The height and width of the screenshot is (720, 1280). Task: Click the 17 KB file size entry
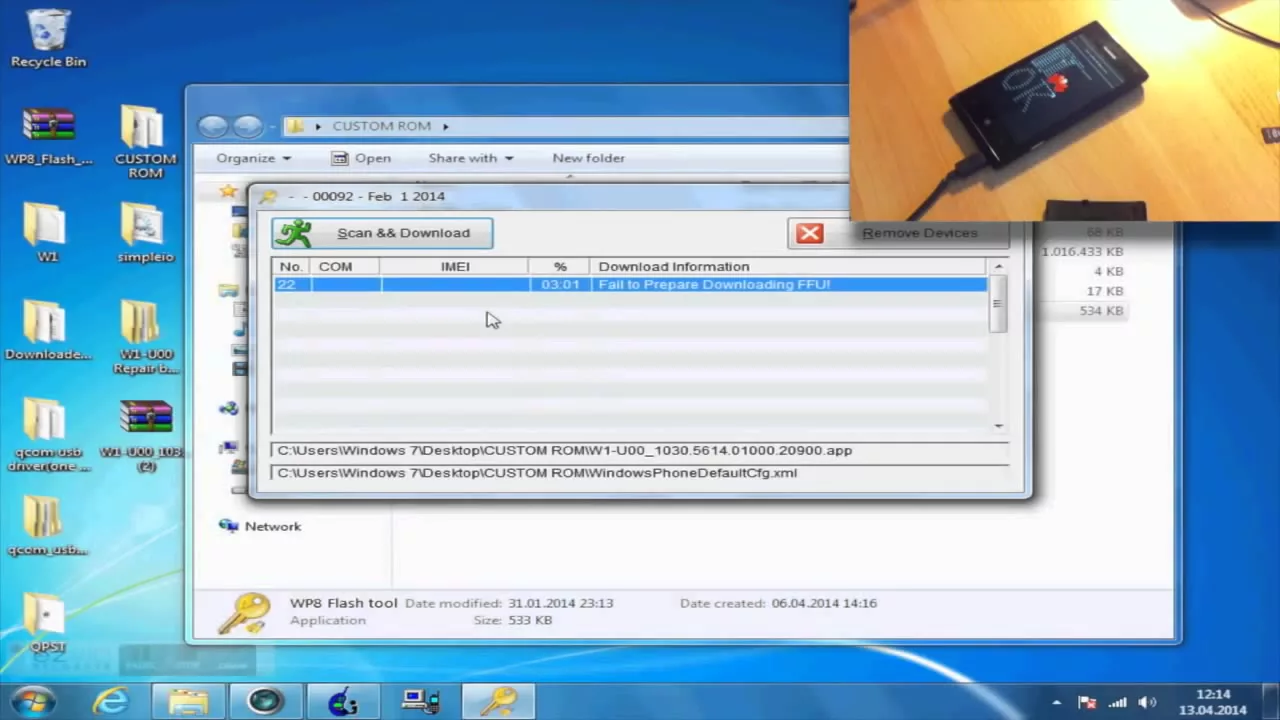1104,291
